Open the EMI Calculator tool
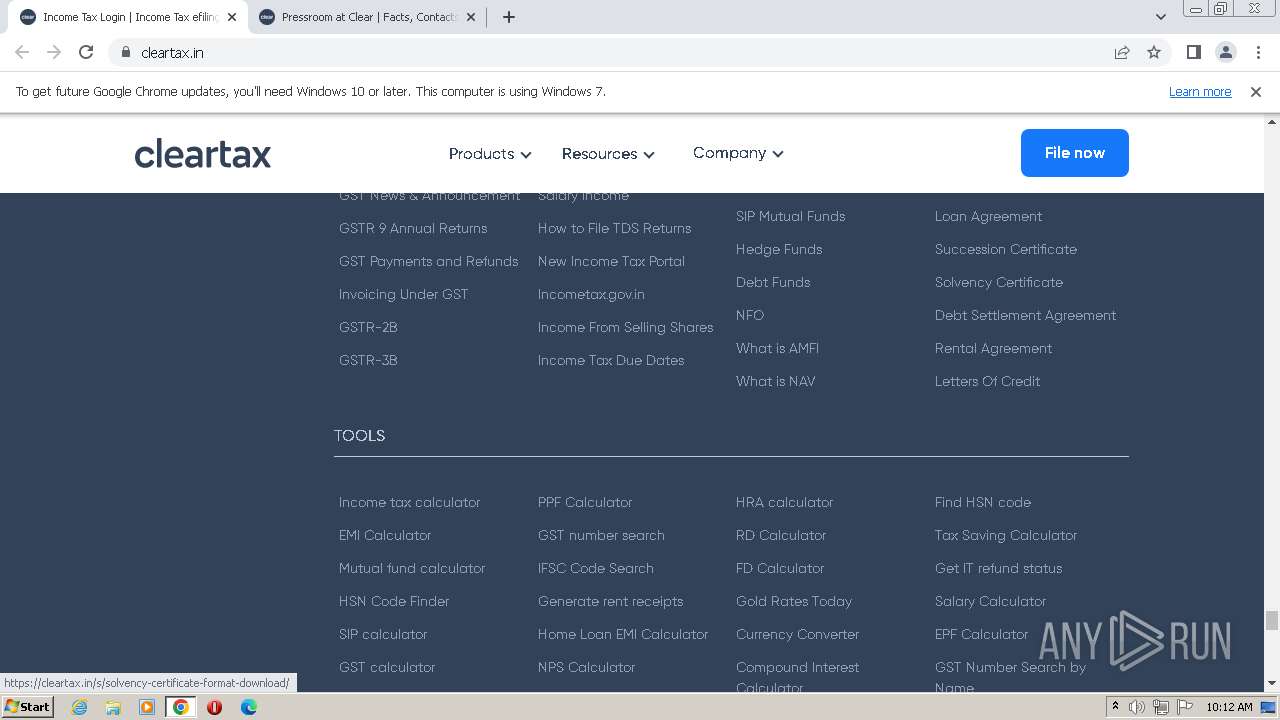Screen dimensions: 1280x720 click(x=385, y=535)
